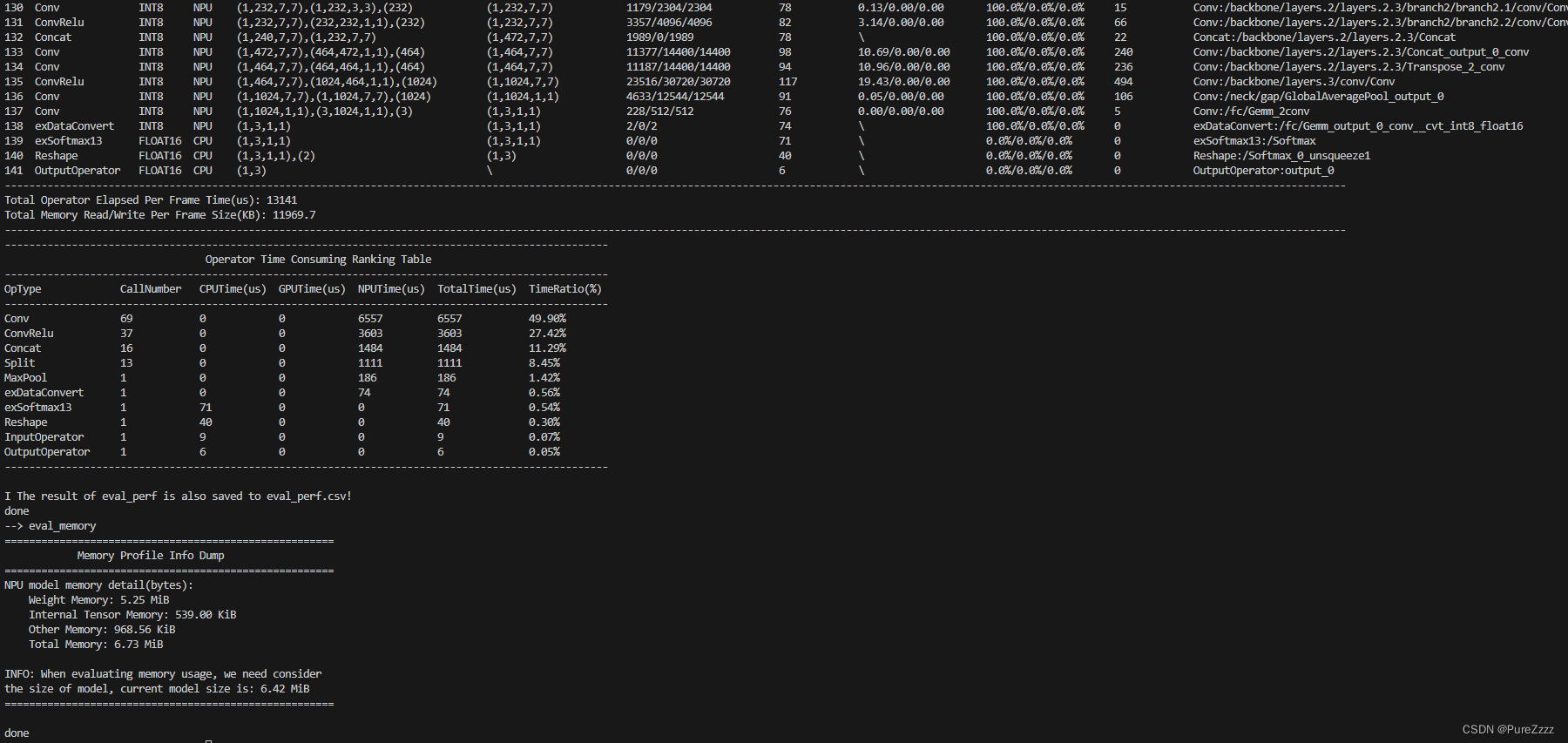Click 'Conv:/backbone/layers.3/conv/Conv' path text
This screenshot has width=1568, height=743.
pos(1294,81)
